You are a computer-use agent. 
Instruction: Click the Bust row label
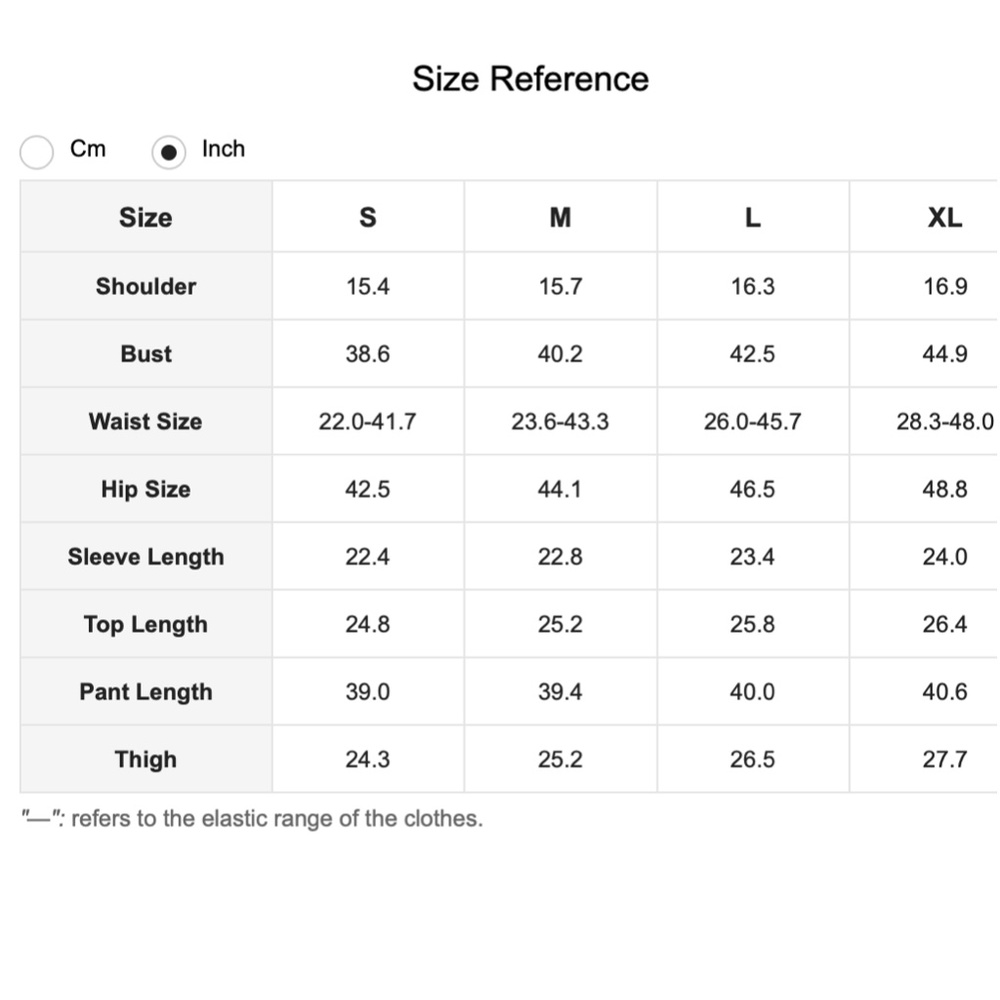point(146,354)
